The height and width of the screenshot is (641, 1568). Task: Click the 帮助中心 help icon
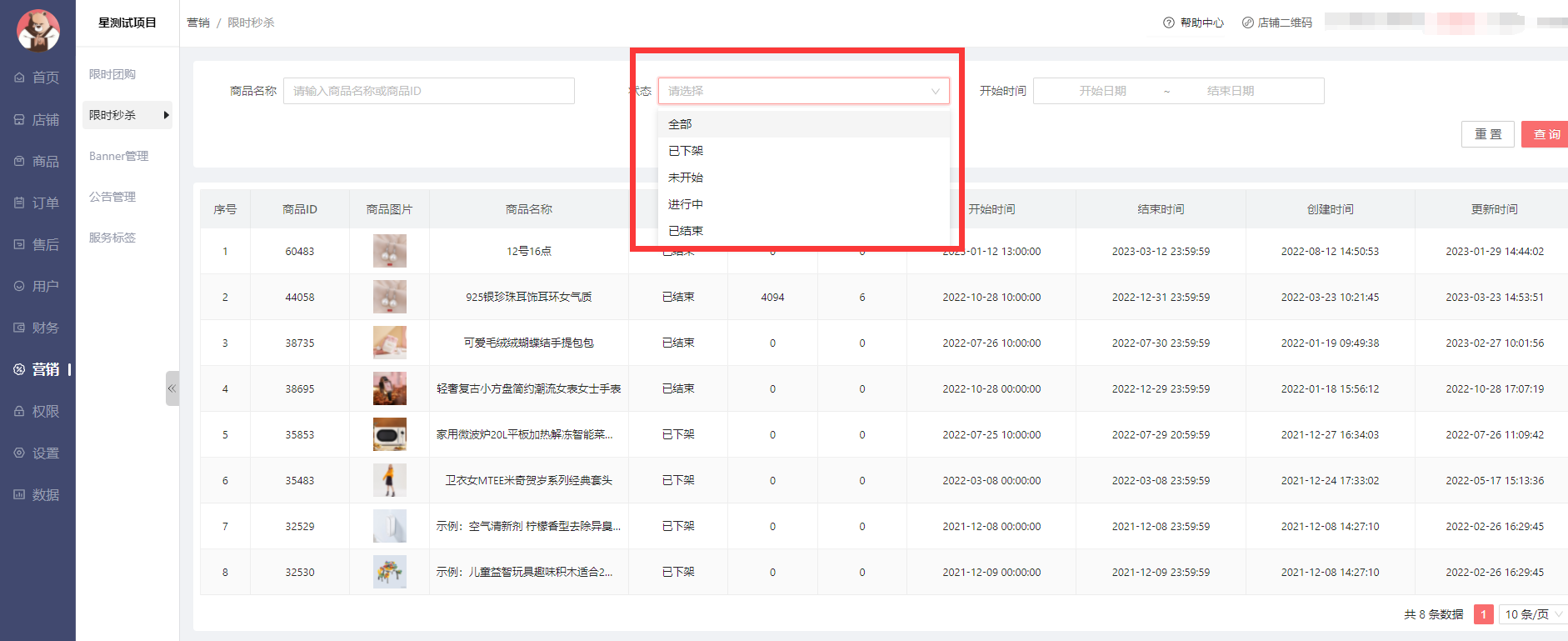click(x=1169, y=23)
